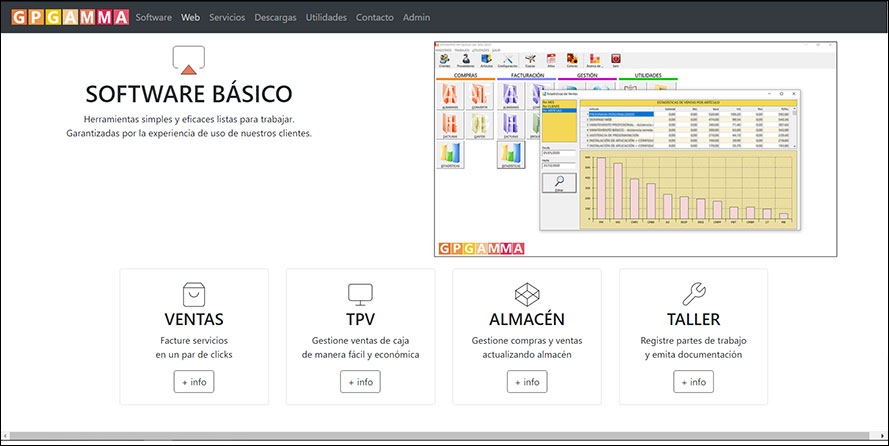This screenshot has height=446, width=889.
Task: Click red Salir toolbar icon in product screenshot
Action: click(x=616, y=61)
